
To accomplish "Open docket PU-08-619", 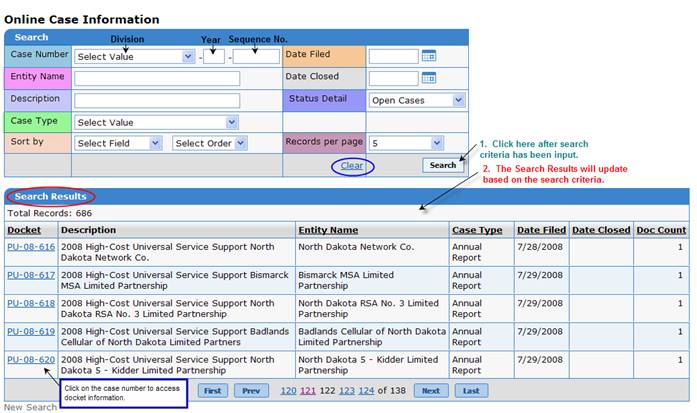I will (x=31, y=332).
